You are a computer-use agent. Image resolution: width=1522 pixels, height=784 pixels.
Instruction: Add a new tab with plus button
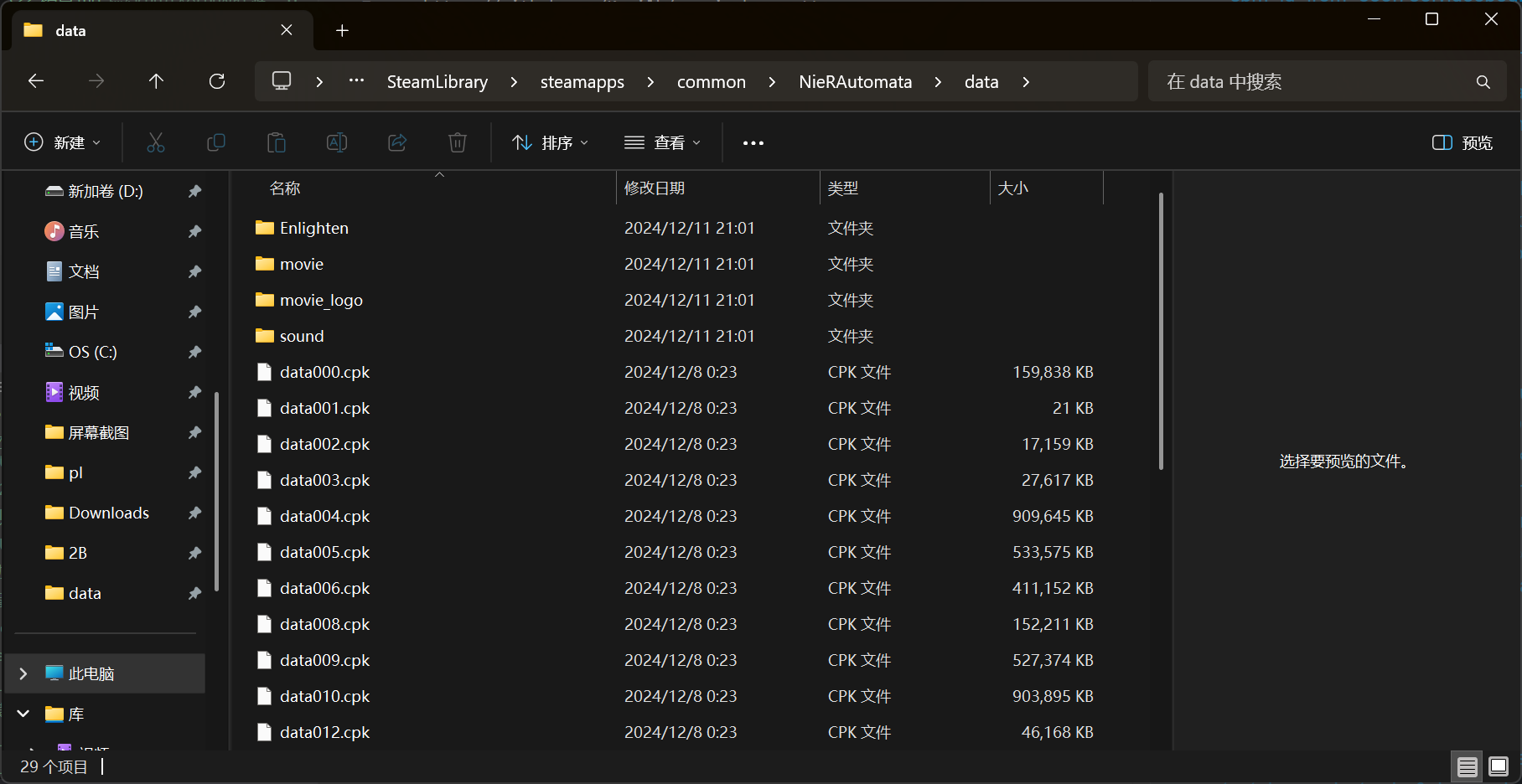[x=342, y=31]
